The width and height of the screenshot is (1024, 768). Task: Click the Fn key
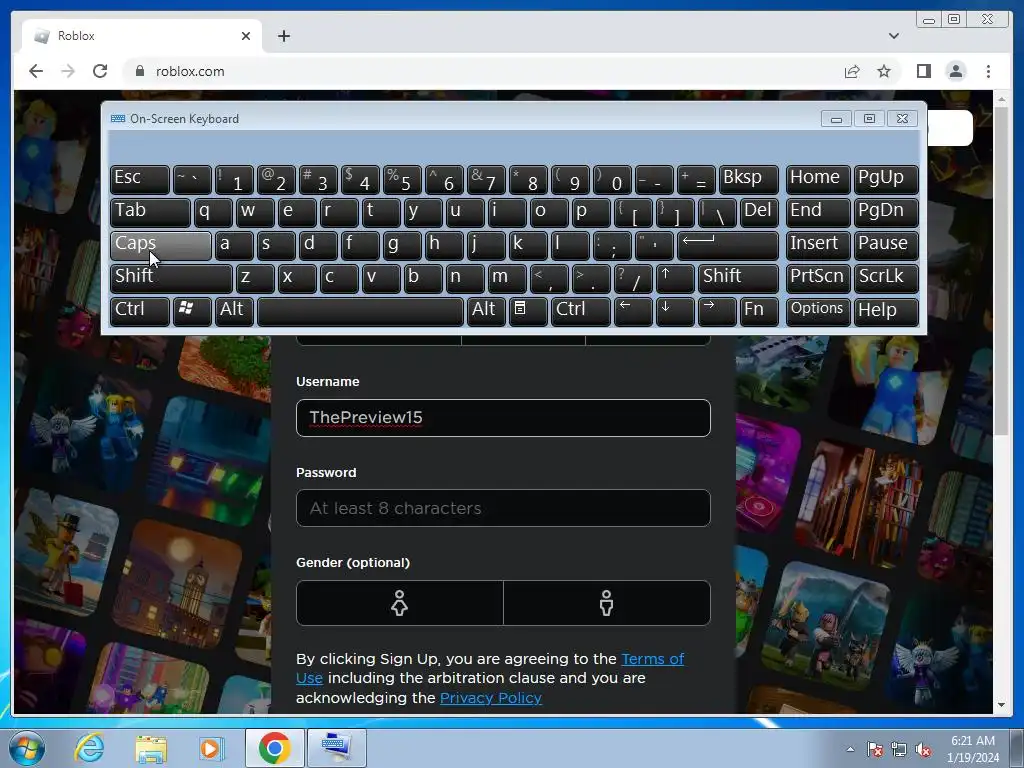(x=759, y=311)
